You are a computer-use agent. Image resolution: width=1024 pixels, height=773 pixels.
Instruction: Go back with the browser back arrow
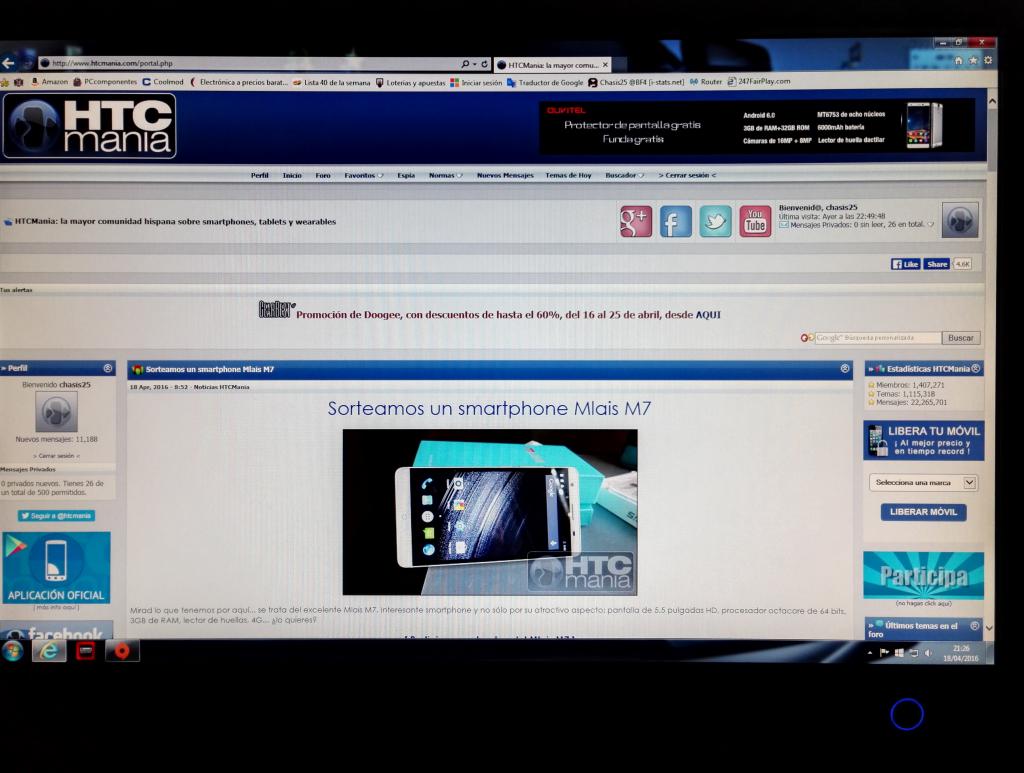pyautogui.click(x=8, y=63)
